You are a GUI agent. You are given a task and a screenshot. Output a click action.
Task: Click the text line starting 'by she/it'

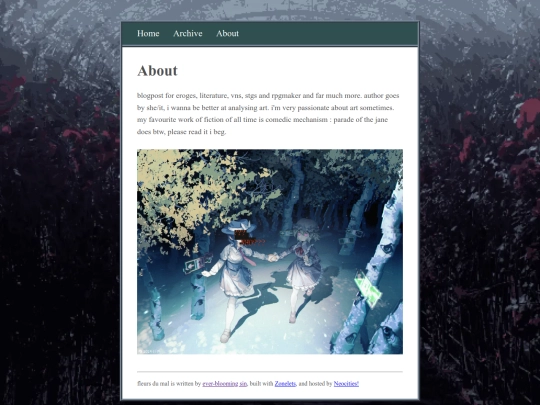(266, 107)
